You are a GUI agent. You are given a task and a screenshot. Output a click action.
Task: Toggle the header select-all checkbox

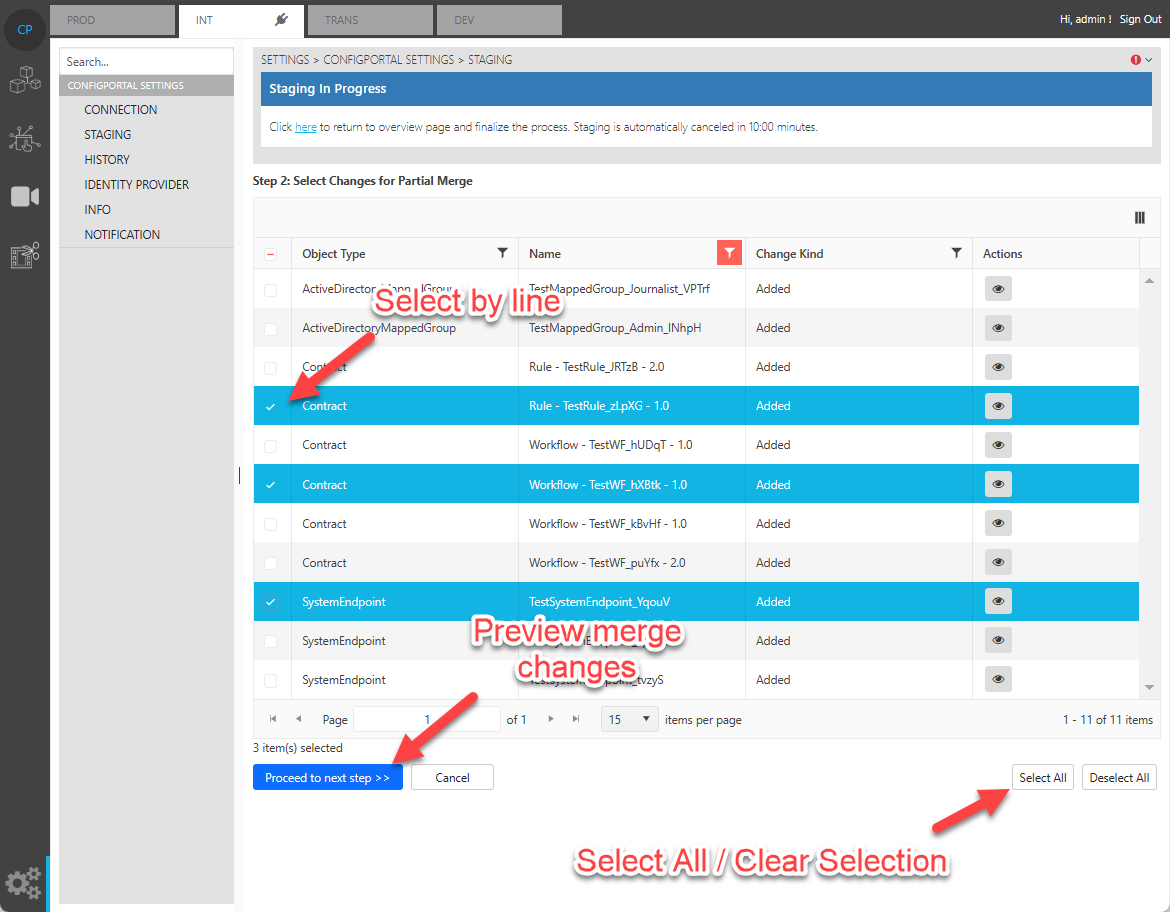[271, 254]
